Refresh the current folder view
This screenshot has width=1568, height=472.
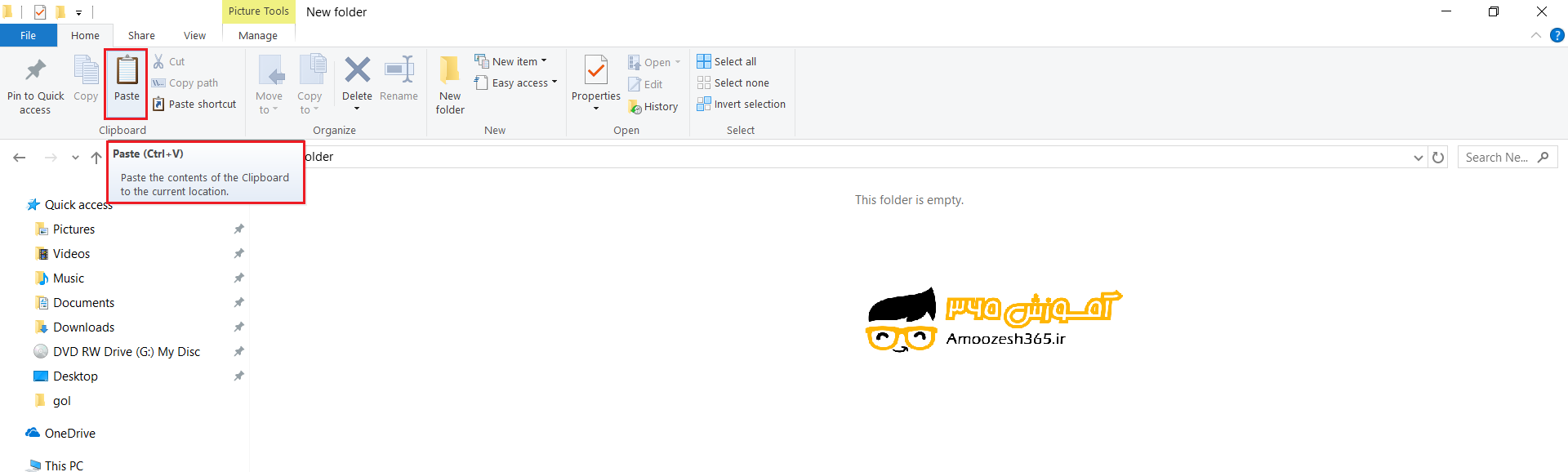pos(1438,157)
